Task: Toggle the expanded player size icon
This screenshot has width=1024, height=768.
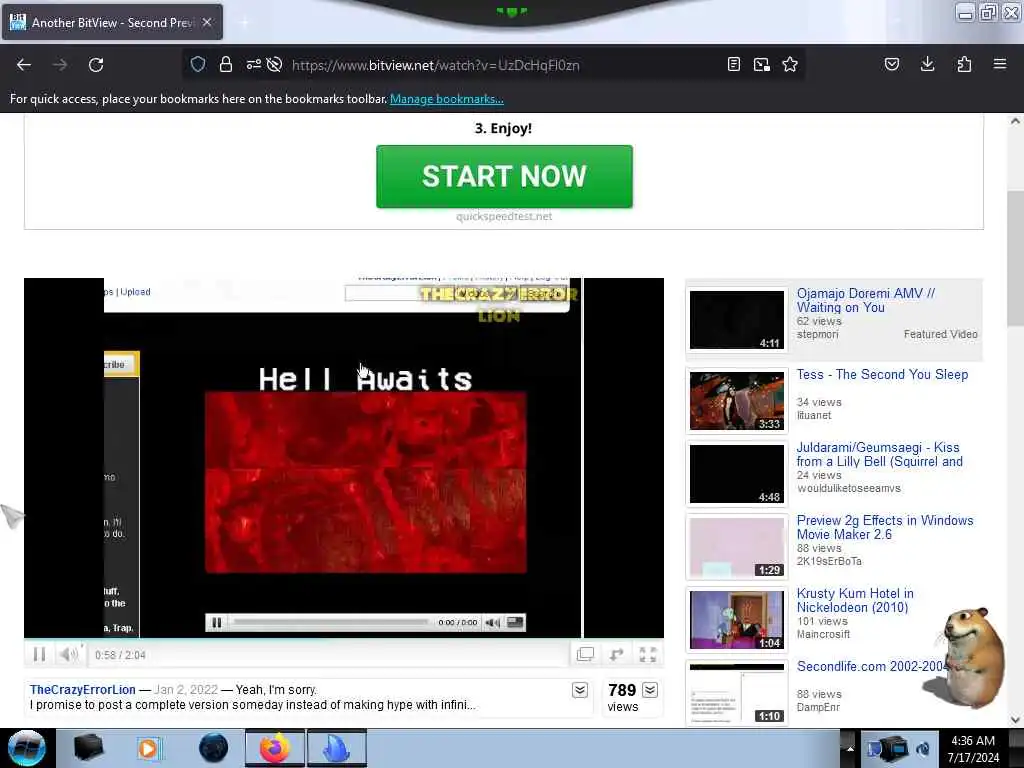Action: [585, 654]
